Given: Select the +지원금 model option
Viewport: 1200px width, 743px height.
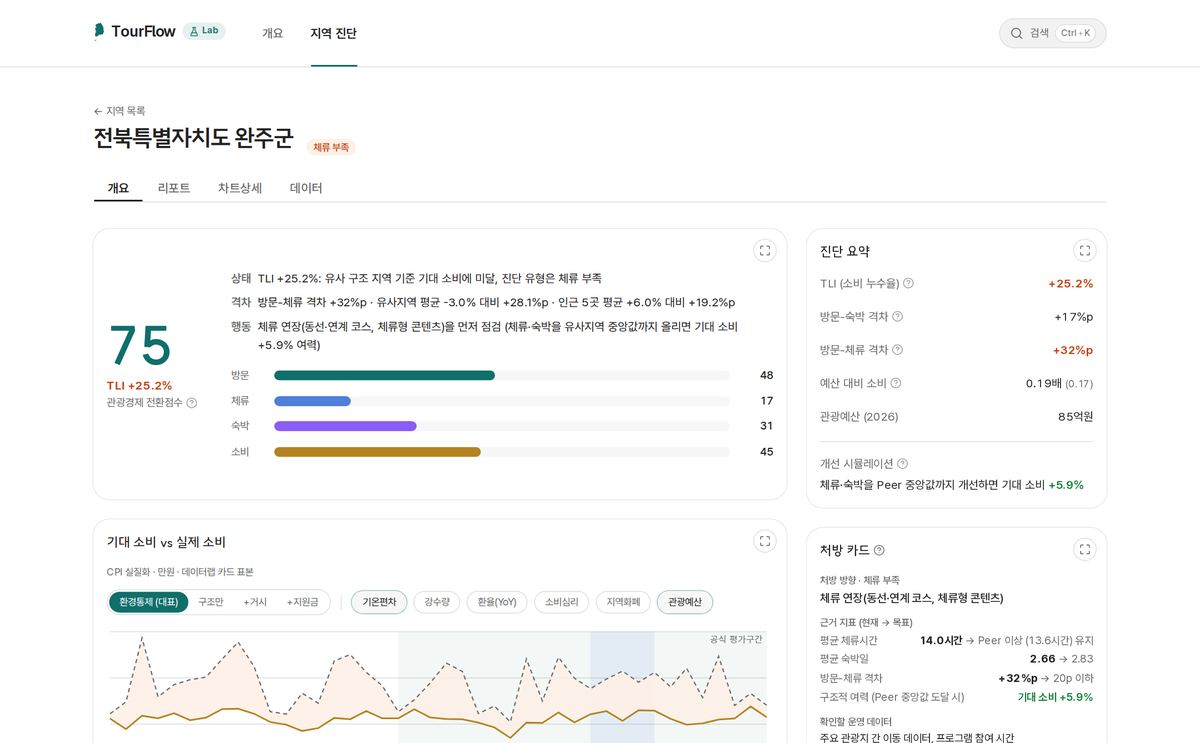Looking at the screenshot, I should (302, 602).
